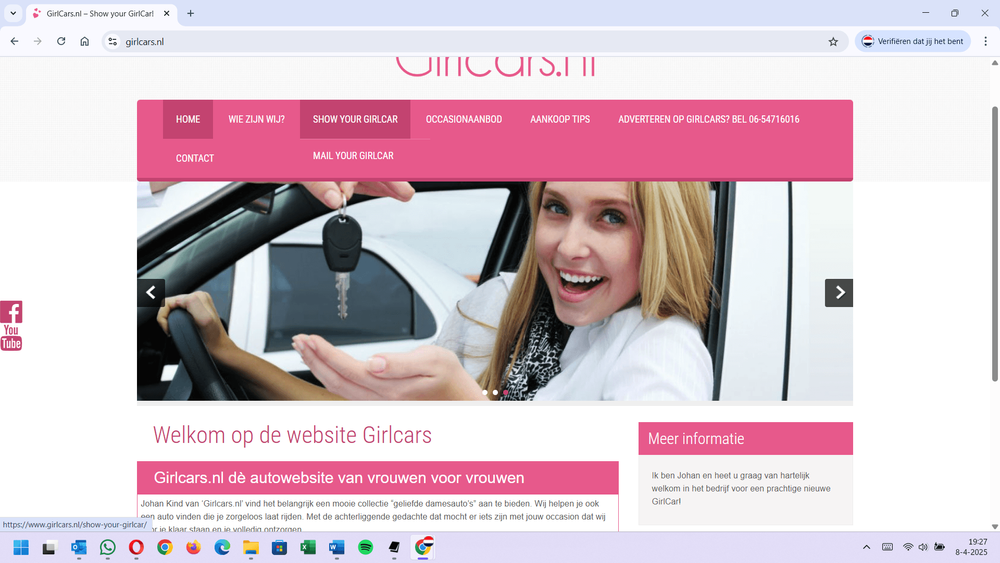Select the second slideshow dot indicator
This screenshot has height=563, width=1000.
[496, 393]
